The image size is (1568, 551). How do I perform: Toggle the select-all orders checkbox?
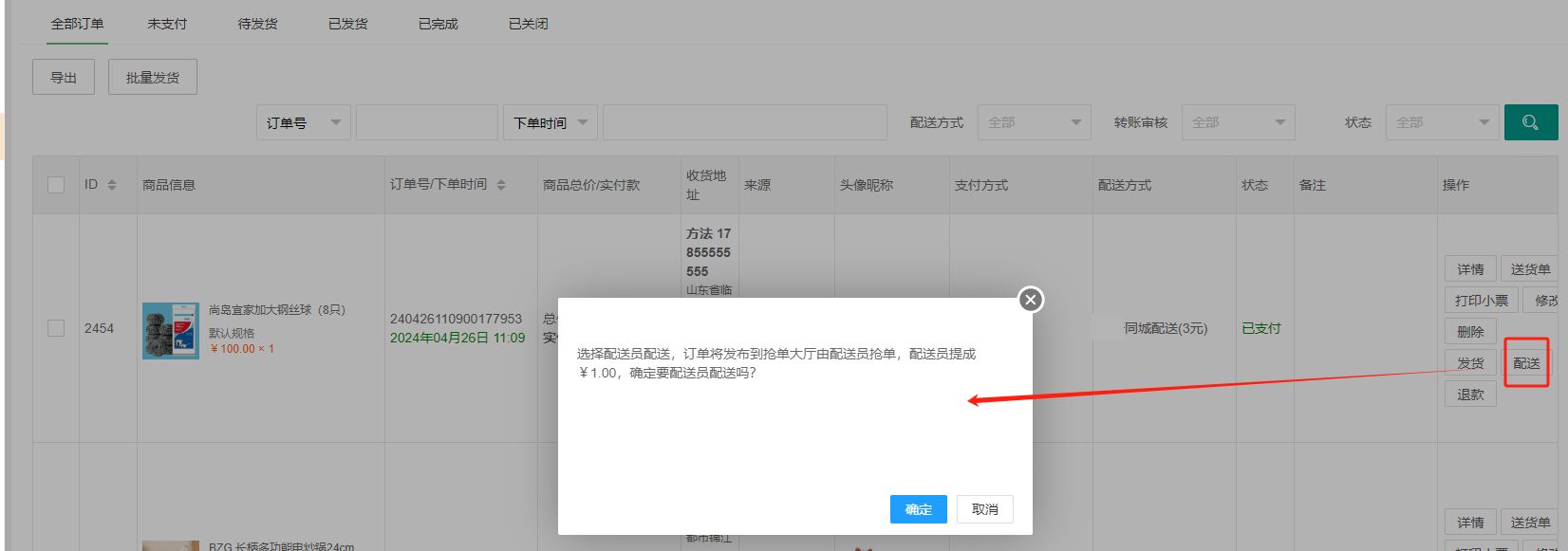pyautogui.click(x=56, y=185)
